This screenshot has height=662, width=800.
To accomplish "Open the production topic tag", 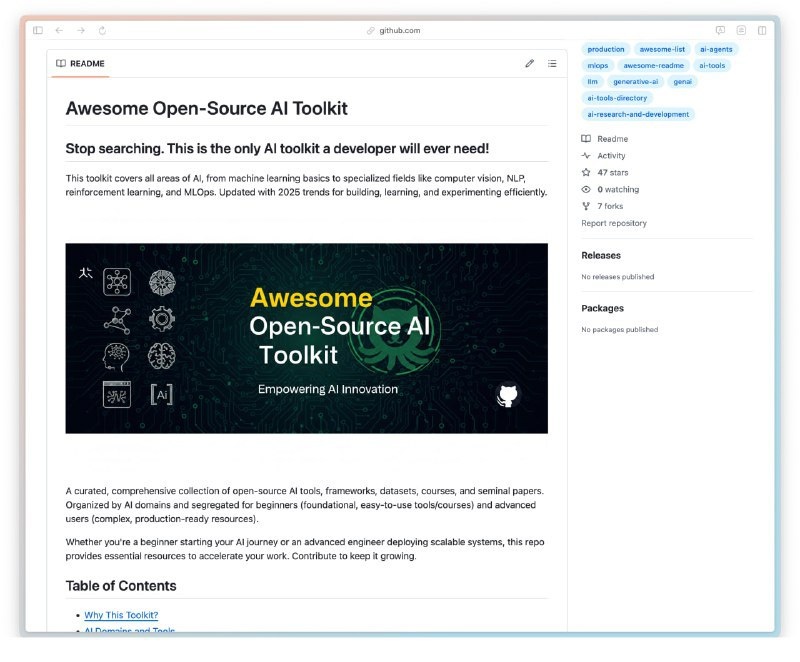I will click(x=606, y=49).
